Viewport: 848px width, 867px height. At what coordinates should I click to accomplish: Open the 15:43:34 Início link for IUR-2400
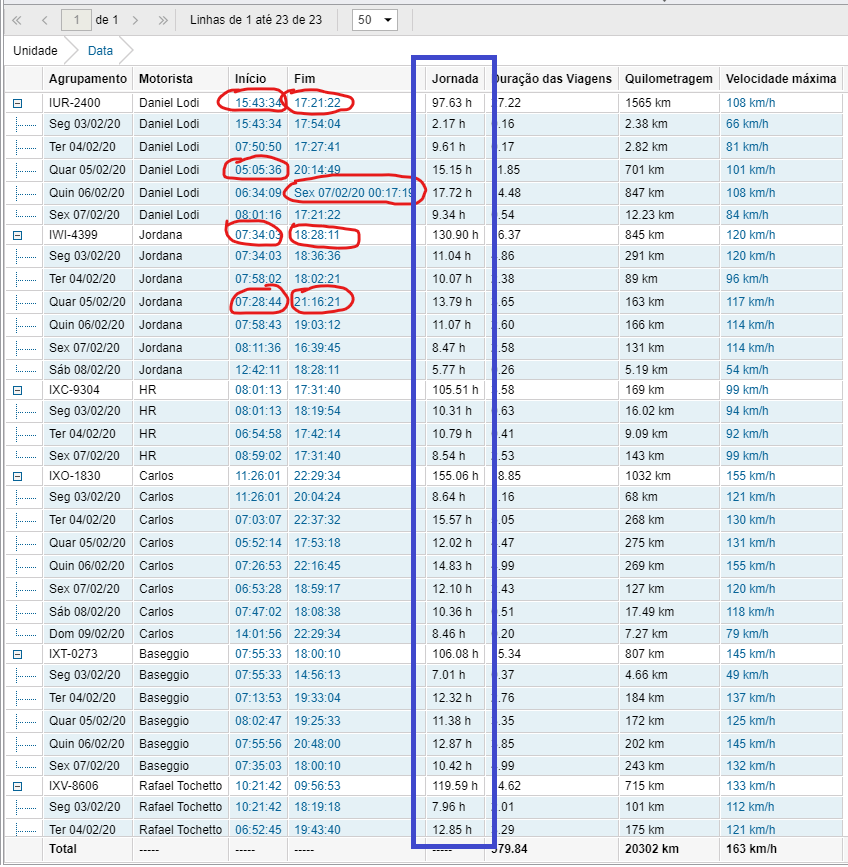[x=258, y=102]
